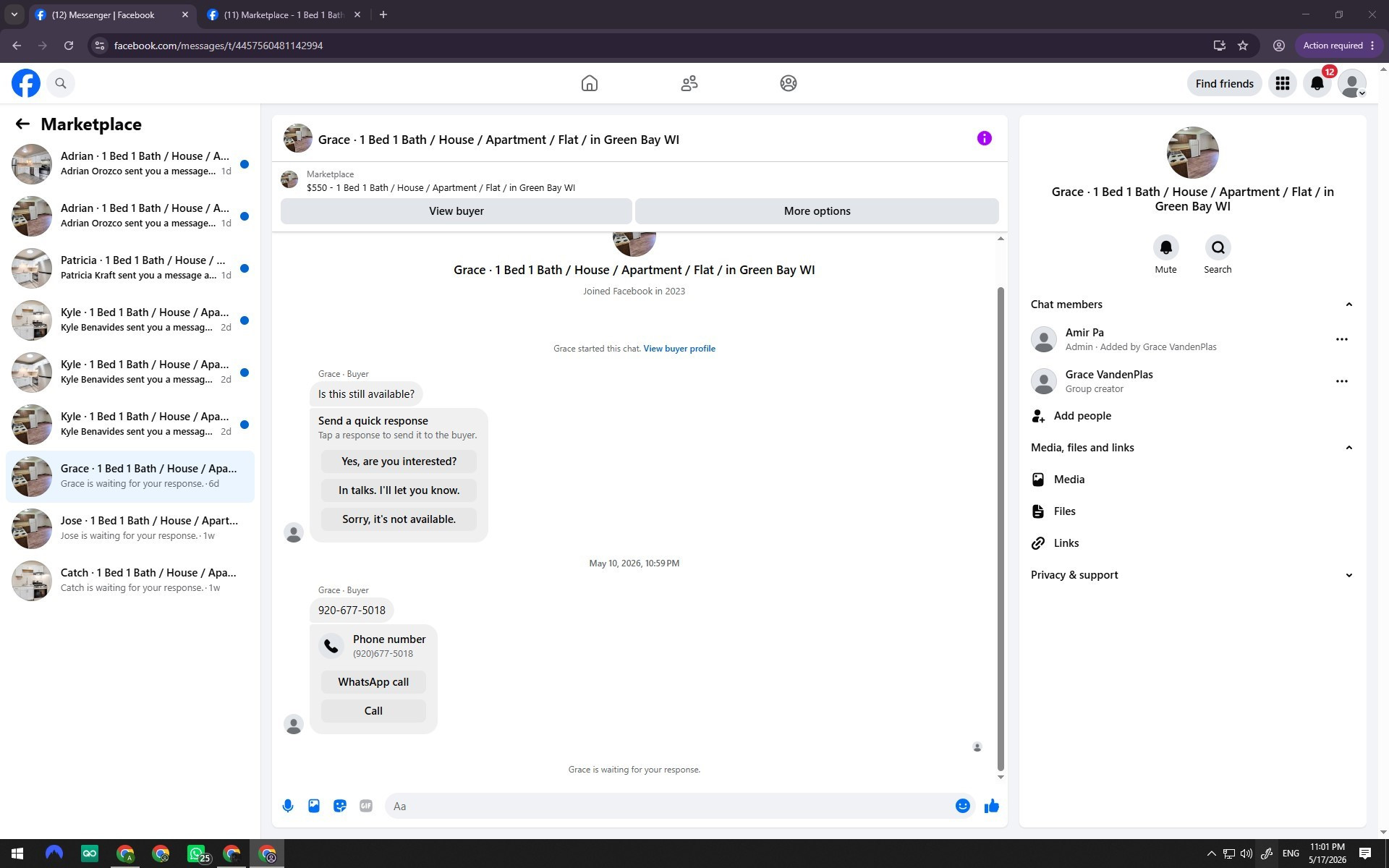Click the Add people icon
The height and width of the screenshot is (868, 1389).
tap(1038, 416)
